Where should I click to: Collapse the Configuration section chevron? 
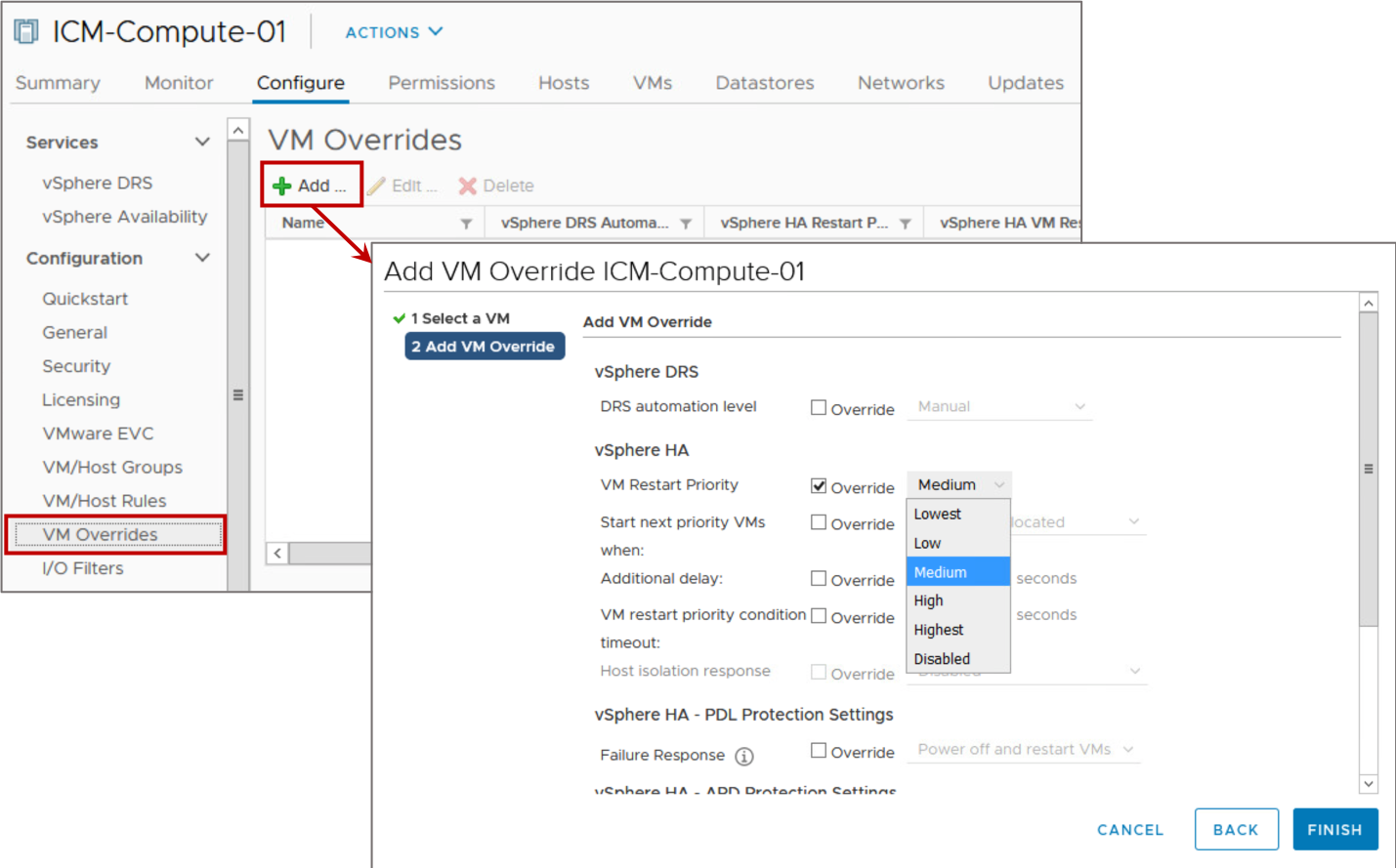click(x=202, y=258)
